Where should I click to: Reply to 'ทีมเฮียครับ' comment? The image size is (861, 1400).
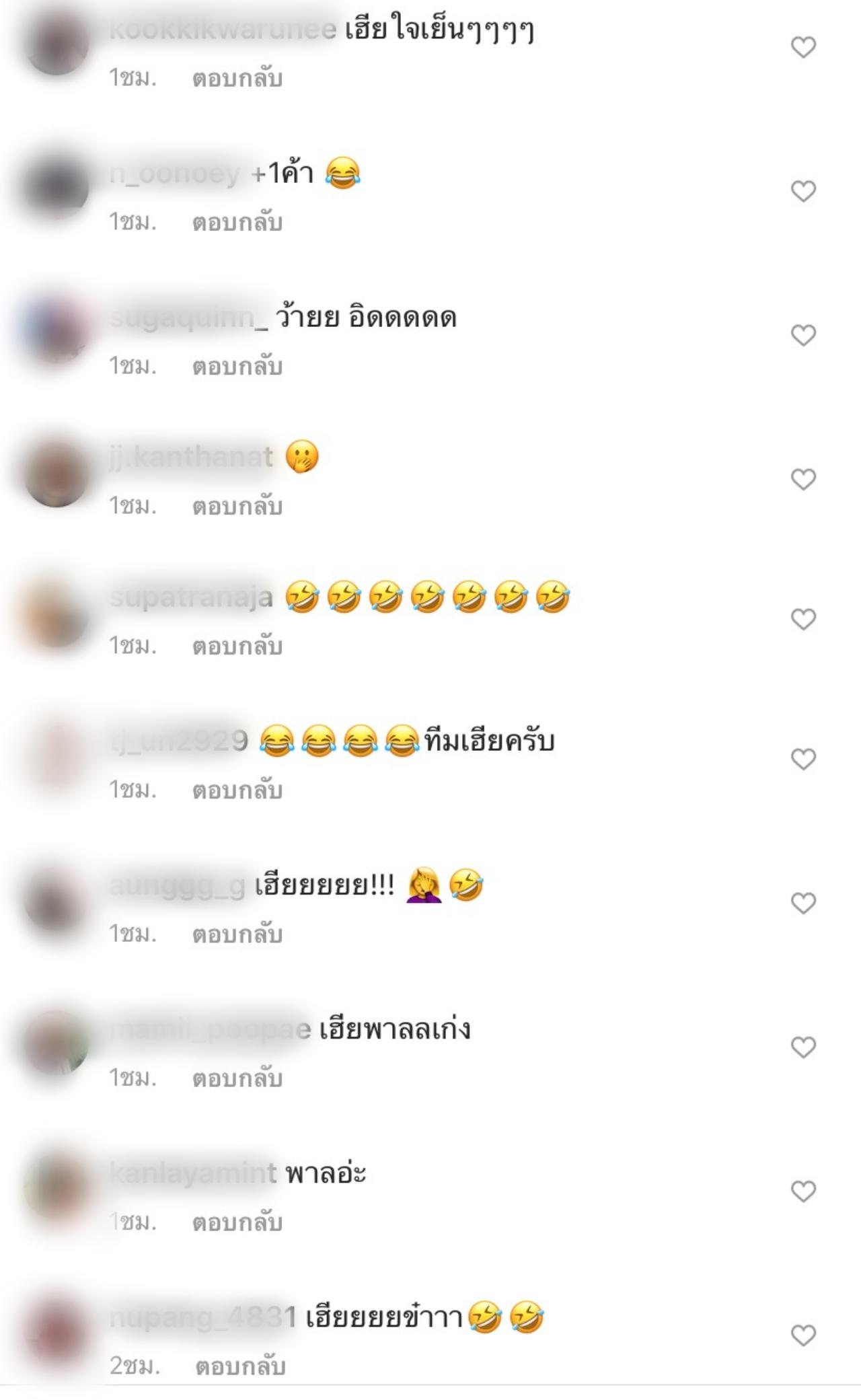point(237,790)
